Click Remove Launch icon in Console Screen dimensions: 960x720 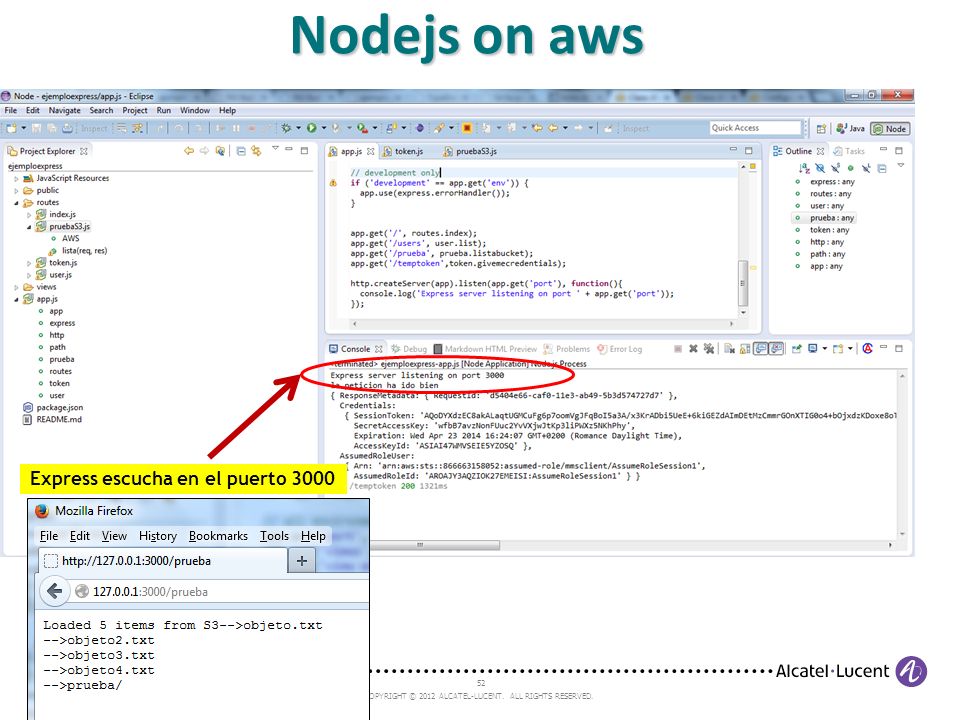[693, 348]
